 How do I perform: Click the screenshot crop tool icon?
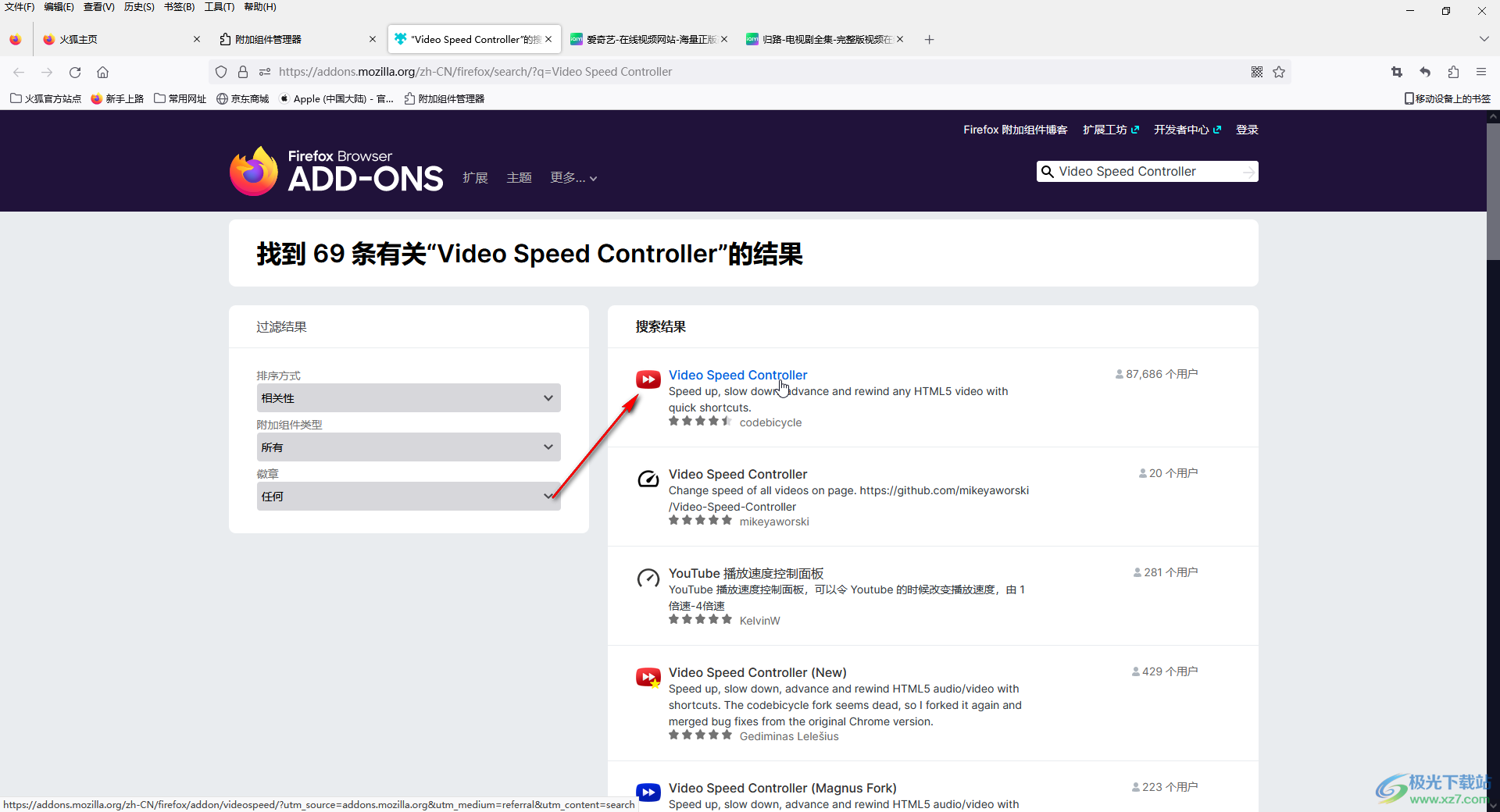point(1397,72)
